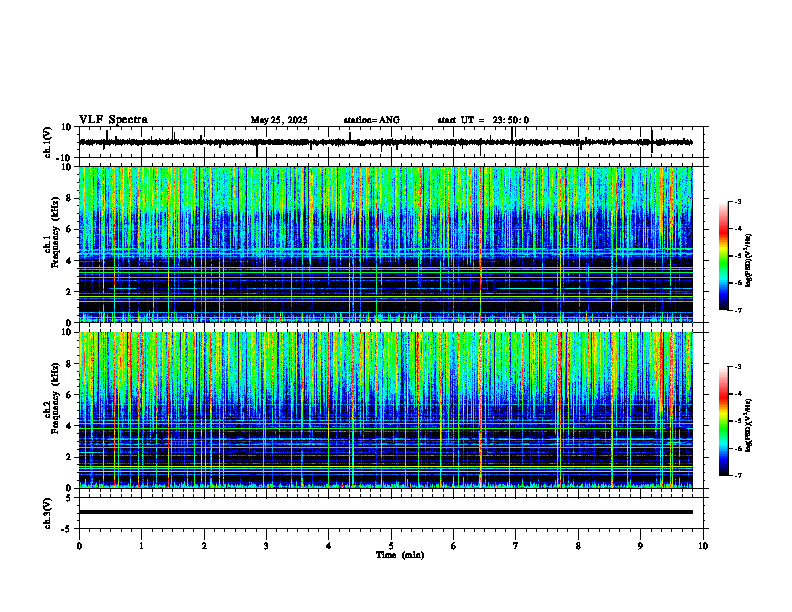This screenshot has width=792, height=612.
Task: Click time axis tick label "8"
Action: click(x=578, y=546)
